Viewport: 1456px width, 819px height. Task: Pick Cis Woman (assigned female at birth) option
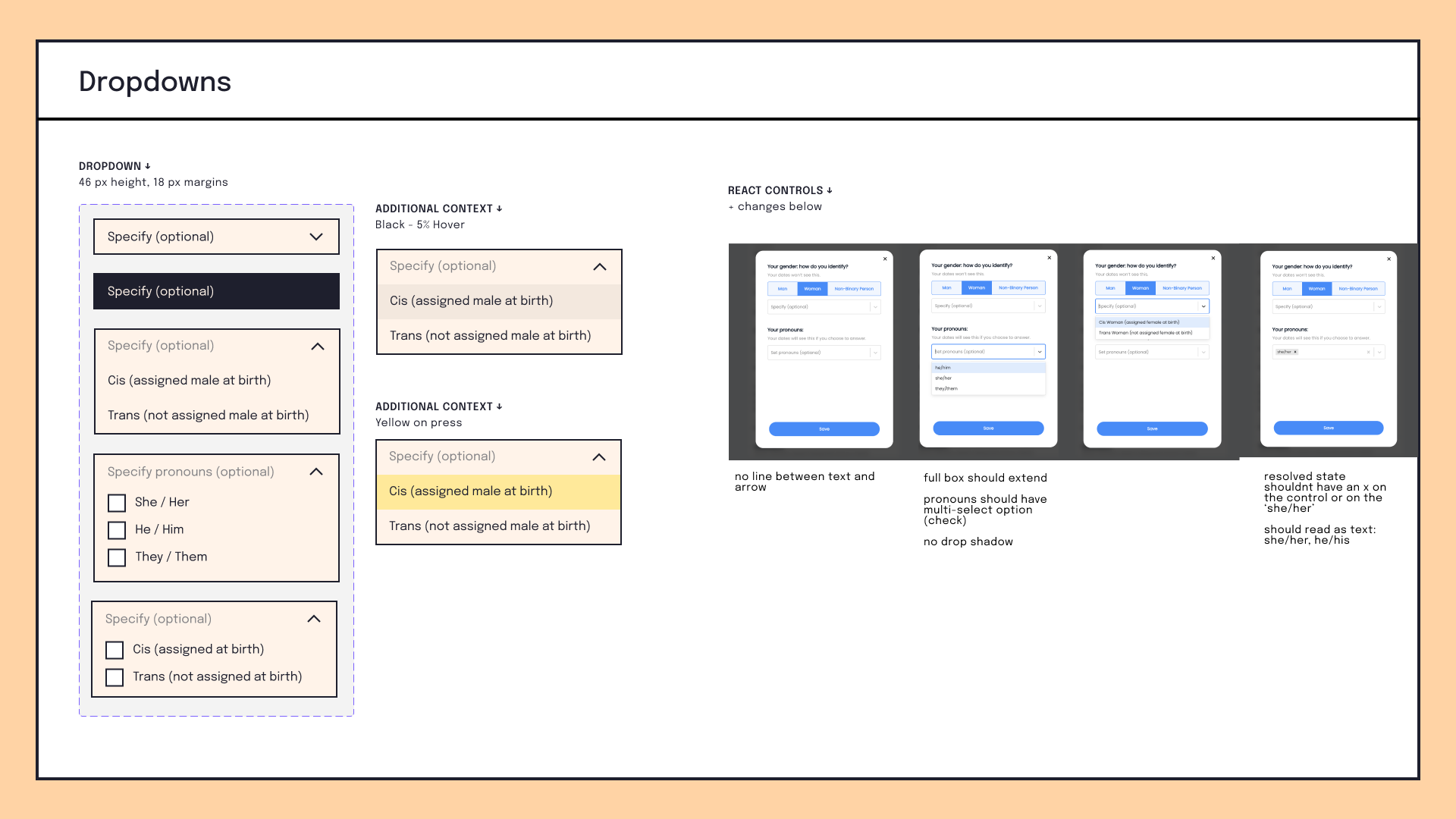pyautogui.click(x=1152, y=322)
